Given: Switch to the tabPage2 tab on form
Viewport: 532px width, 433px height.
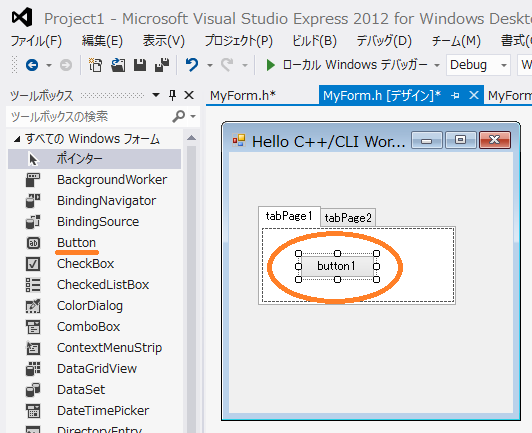Looking at the screenshot, I should point(348,218).
